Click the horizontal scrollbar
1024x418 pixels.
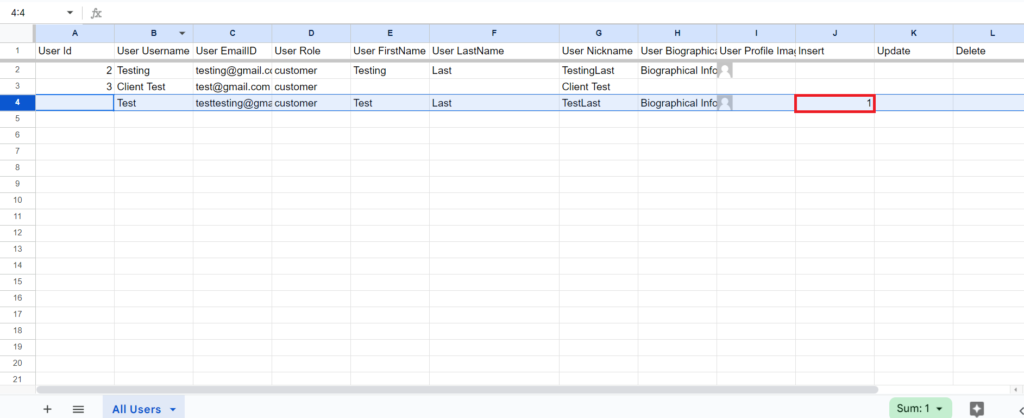click(x=457, y=389)
